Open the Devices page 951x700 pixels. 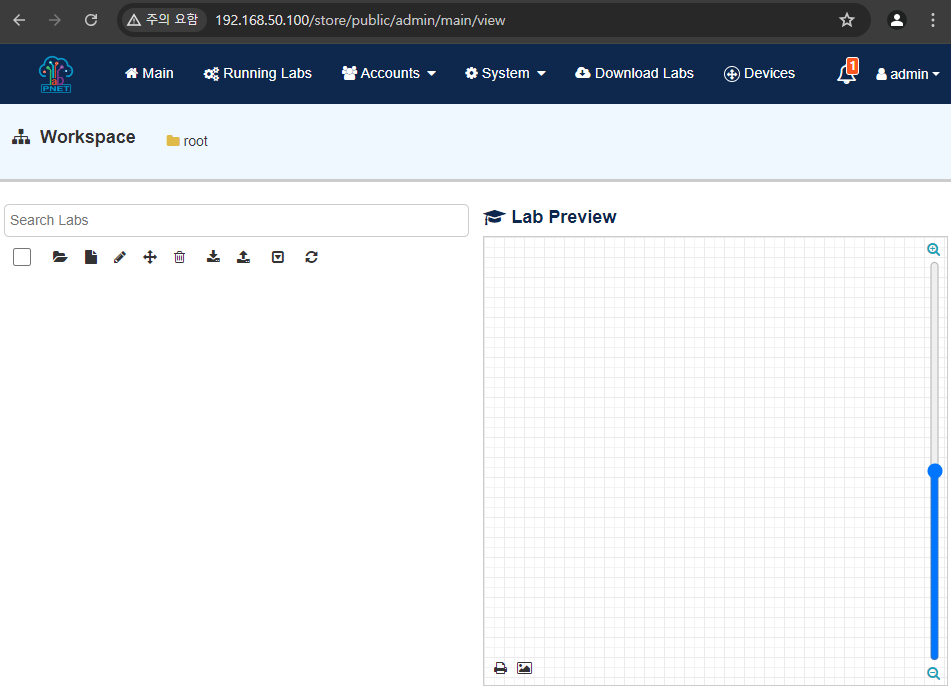(759, 73)
